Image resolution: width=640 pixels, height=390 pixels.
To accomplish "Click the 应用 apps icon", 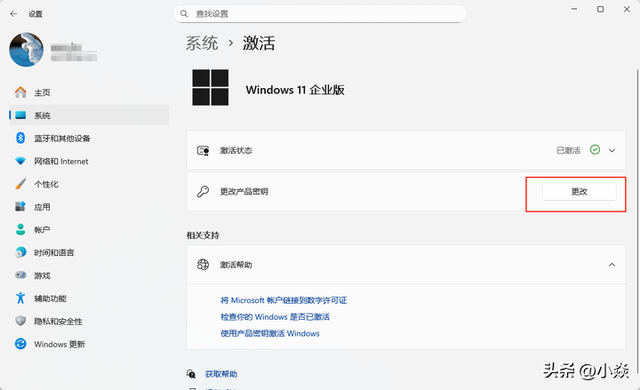I will pos(20,207).
